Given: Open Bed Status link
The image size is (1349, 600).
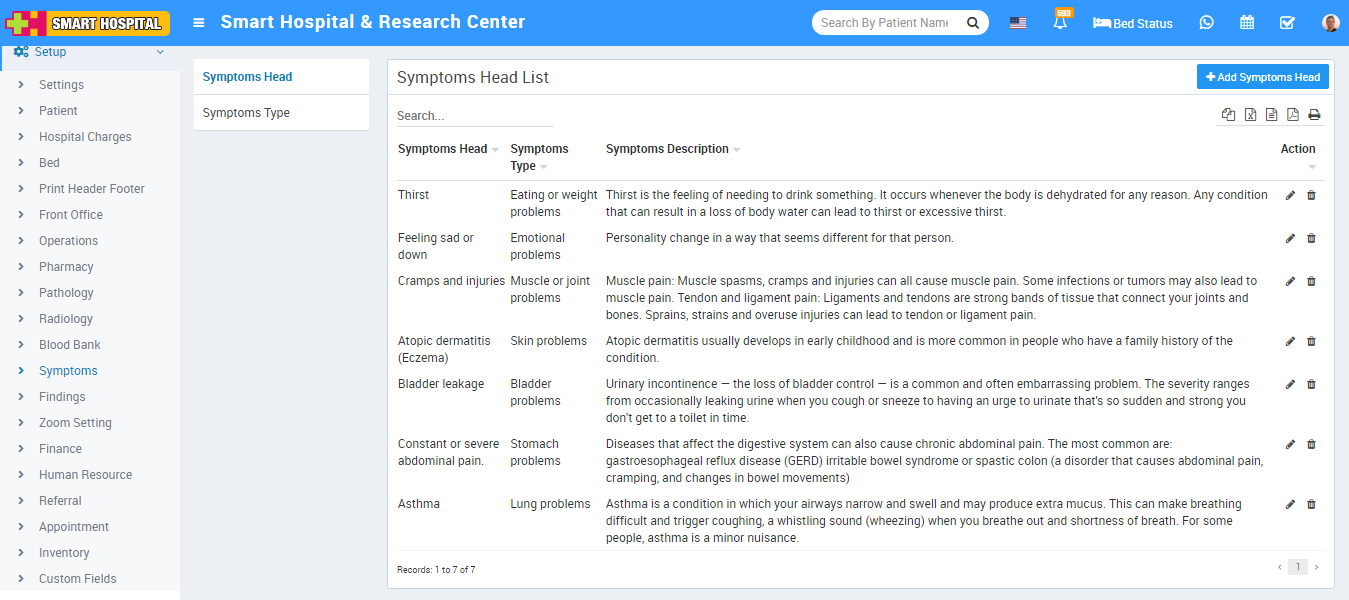Looking at the screenshot, I should point(1133,23).
